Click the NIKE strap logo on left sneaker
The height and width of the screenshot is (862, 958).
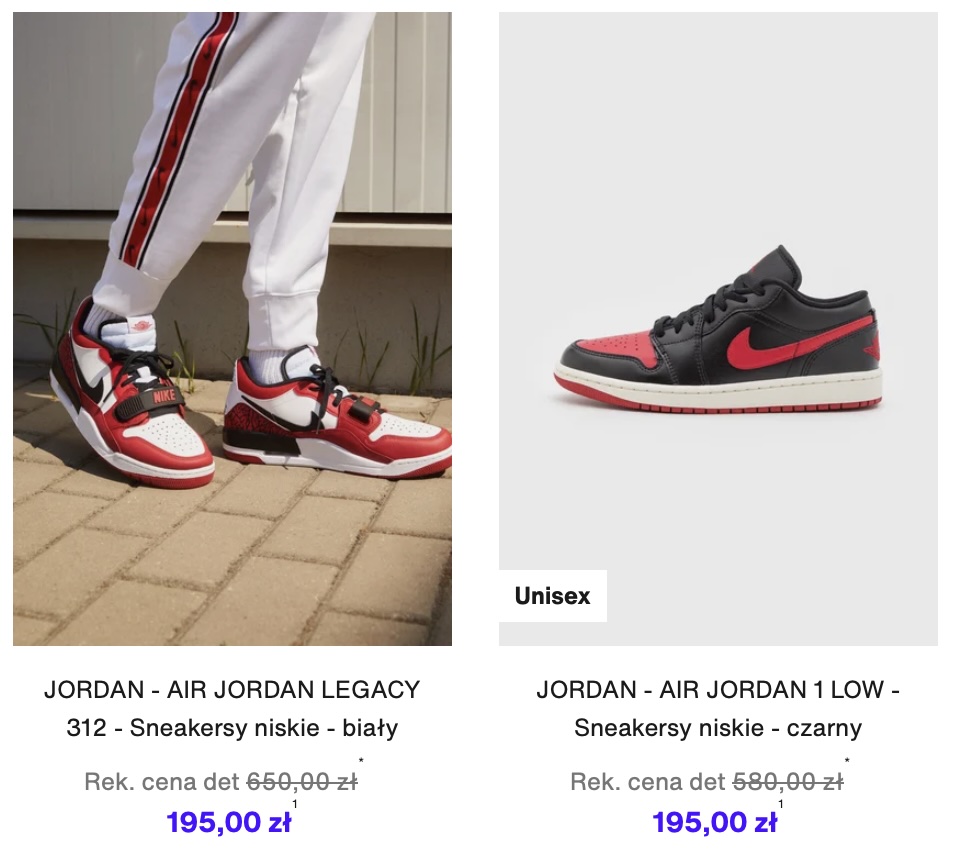pyautogui.click(x=164, y=396)
